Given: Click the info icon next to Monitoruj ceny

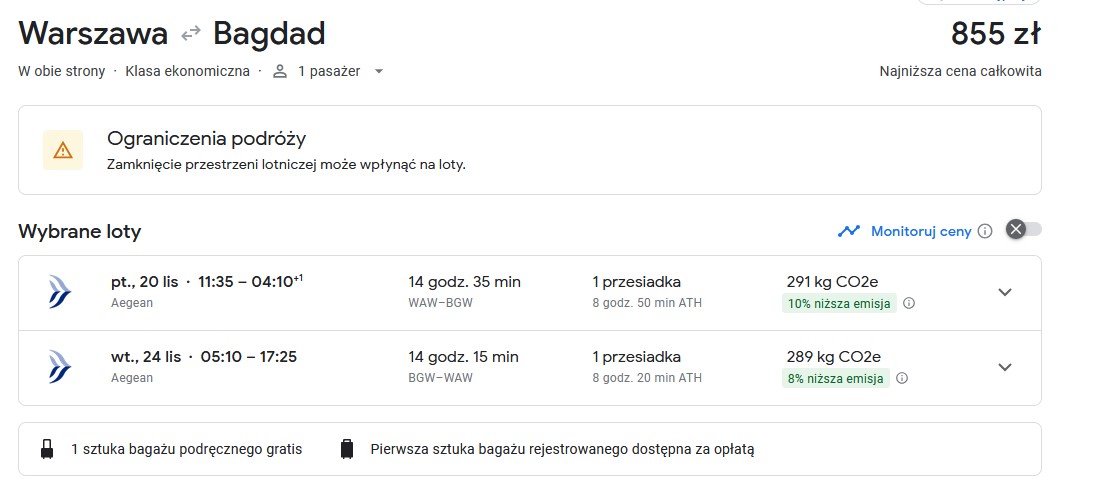Looking at the screenshot, I should tap(985, 231).
